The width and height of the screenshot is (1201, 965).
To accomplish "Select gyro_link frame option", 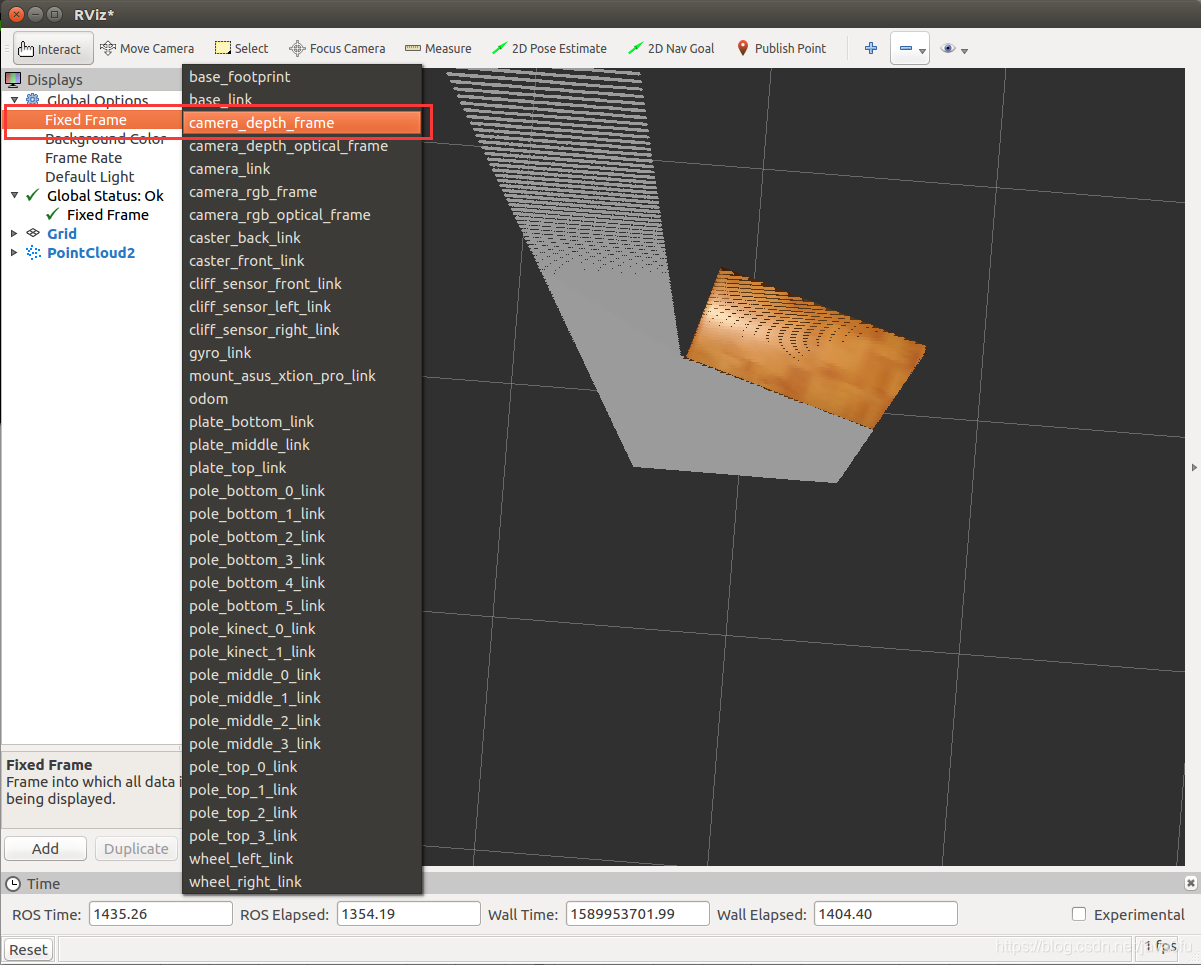I will [x=302, y=352].
